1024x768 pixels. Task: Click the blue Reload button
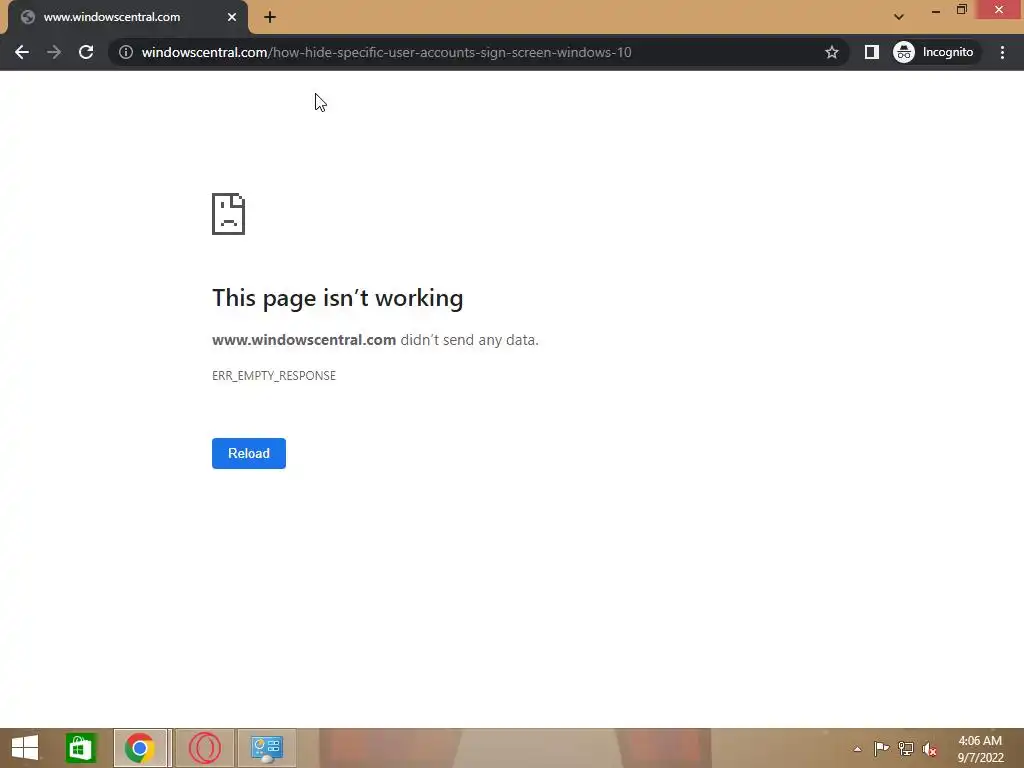[x=249, y=453]
